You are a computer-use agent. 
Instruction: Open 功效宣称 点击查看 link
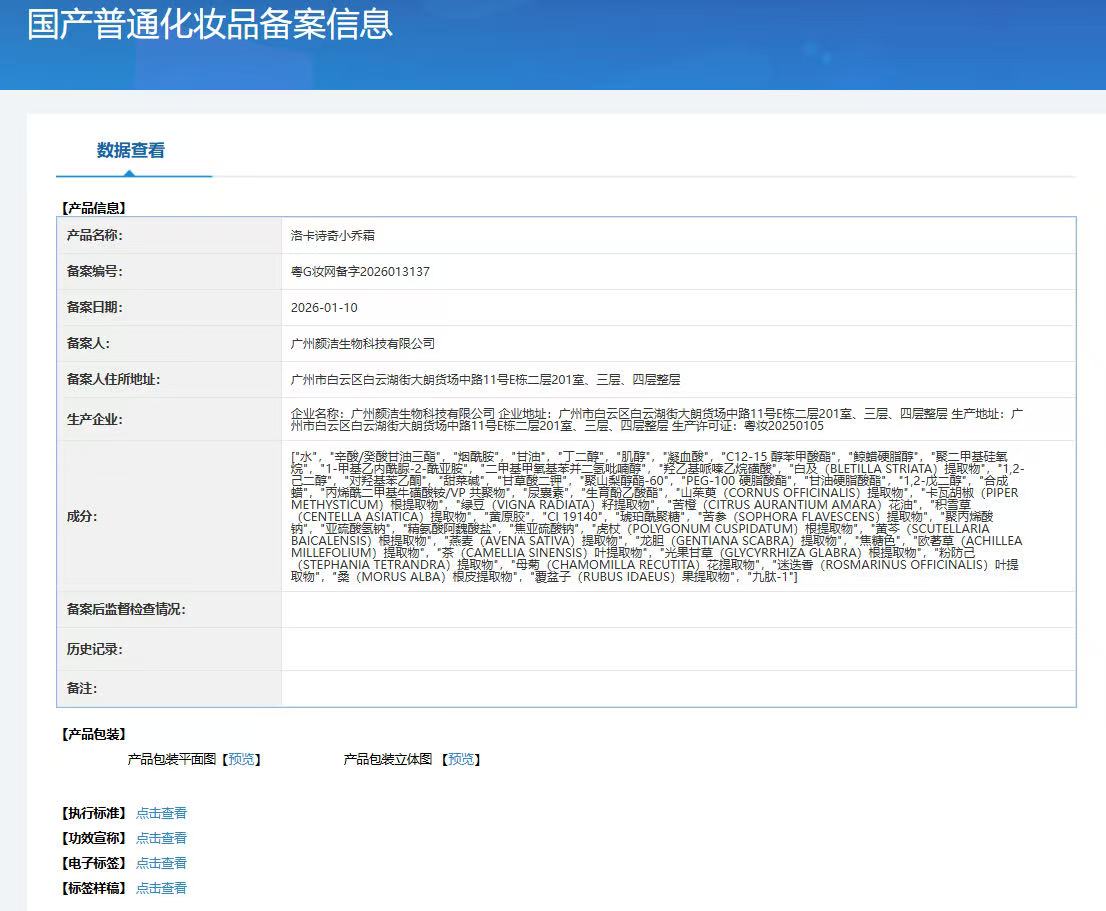coord(162,838)
